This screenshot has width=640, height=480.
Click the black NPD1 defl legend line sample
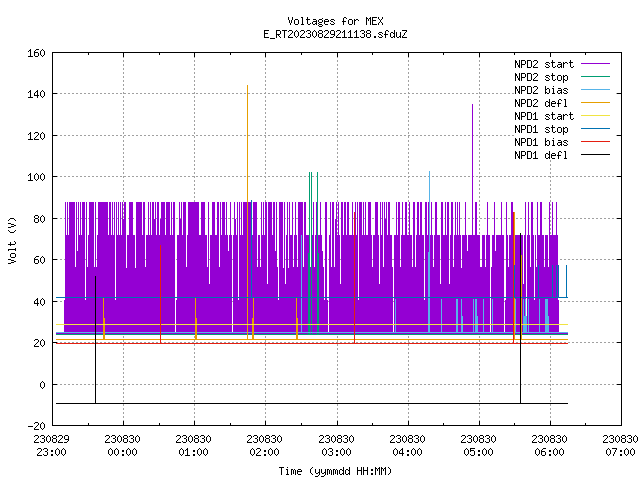coord(595,155)
